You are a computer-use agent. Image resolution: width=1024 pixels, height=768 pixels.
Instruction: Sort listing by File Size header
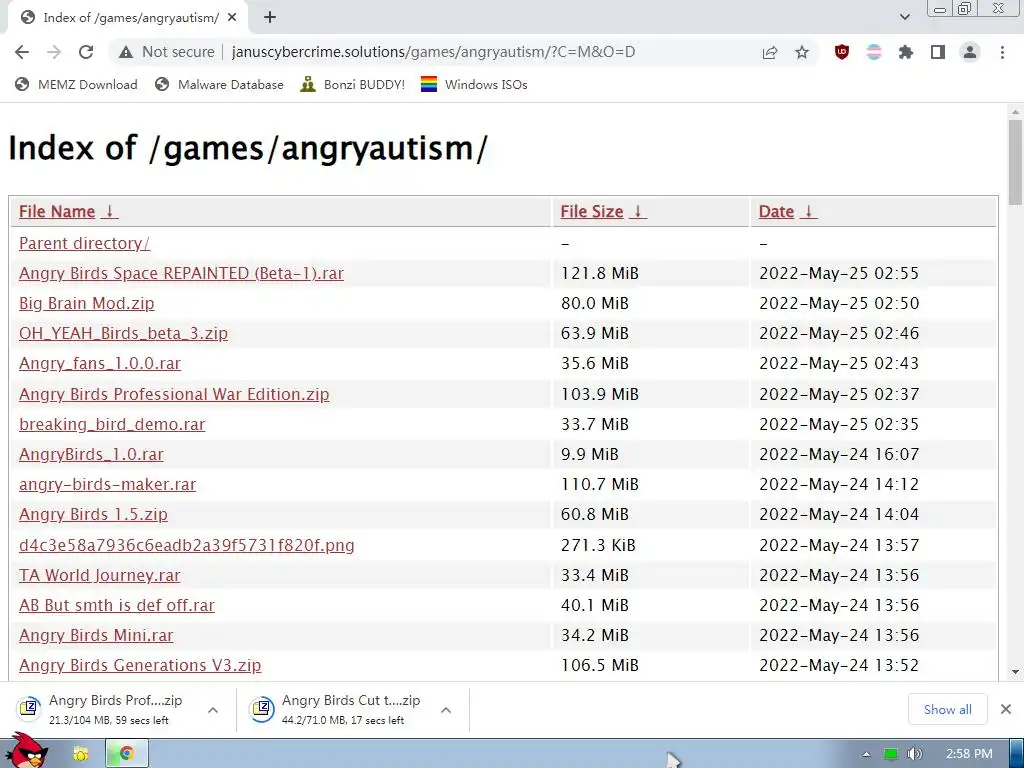(592, 212)
